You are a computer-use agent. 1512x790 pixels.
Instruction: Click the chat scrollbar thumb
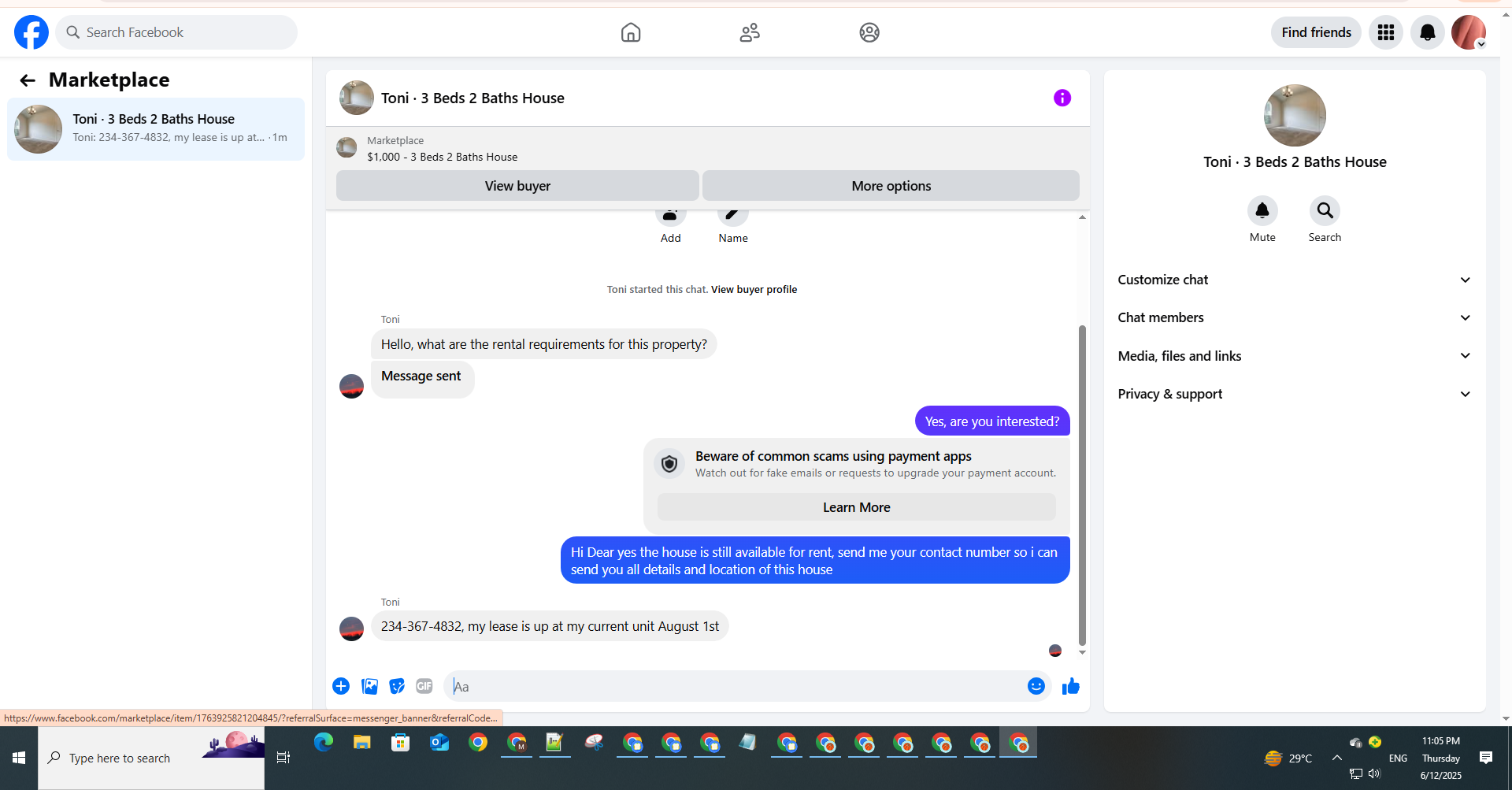[x=1082, y=484]
